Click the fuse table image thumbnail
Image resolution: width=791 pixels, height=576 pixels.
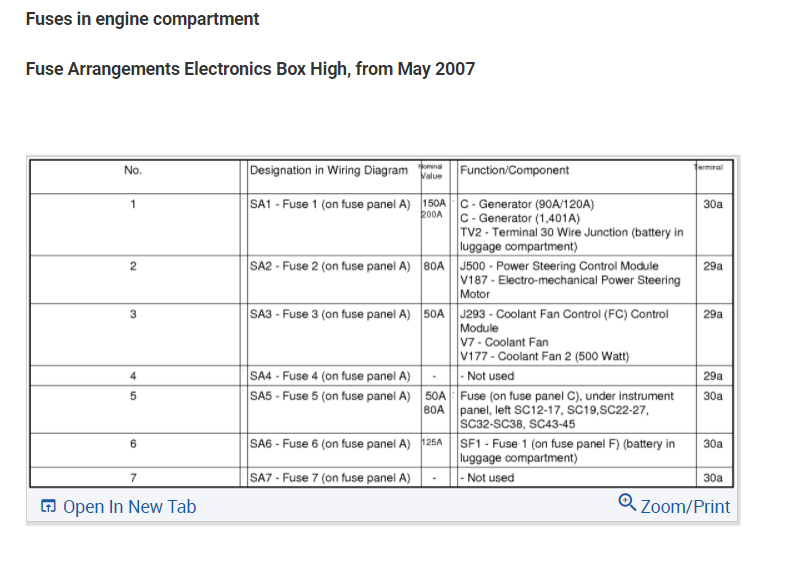coord(382,323)
